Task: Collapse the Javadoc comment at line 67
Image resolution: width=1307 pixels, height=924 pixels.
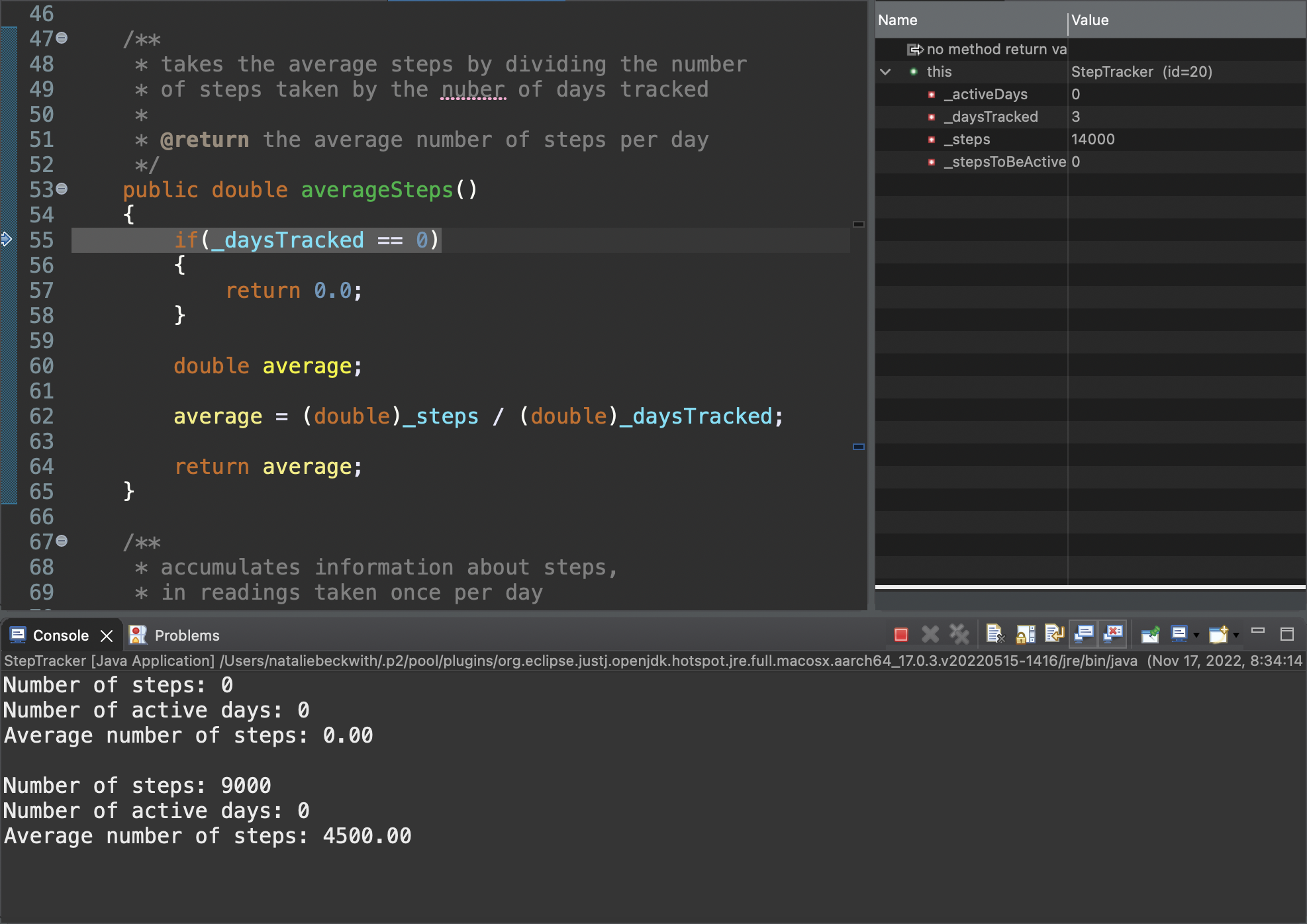Action: click(62, 541)
